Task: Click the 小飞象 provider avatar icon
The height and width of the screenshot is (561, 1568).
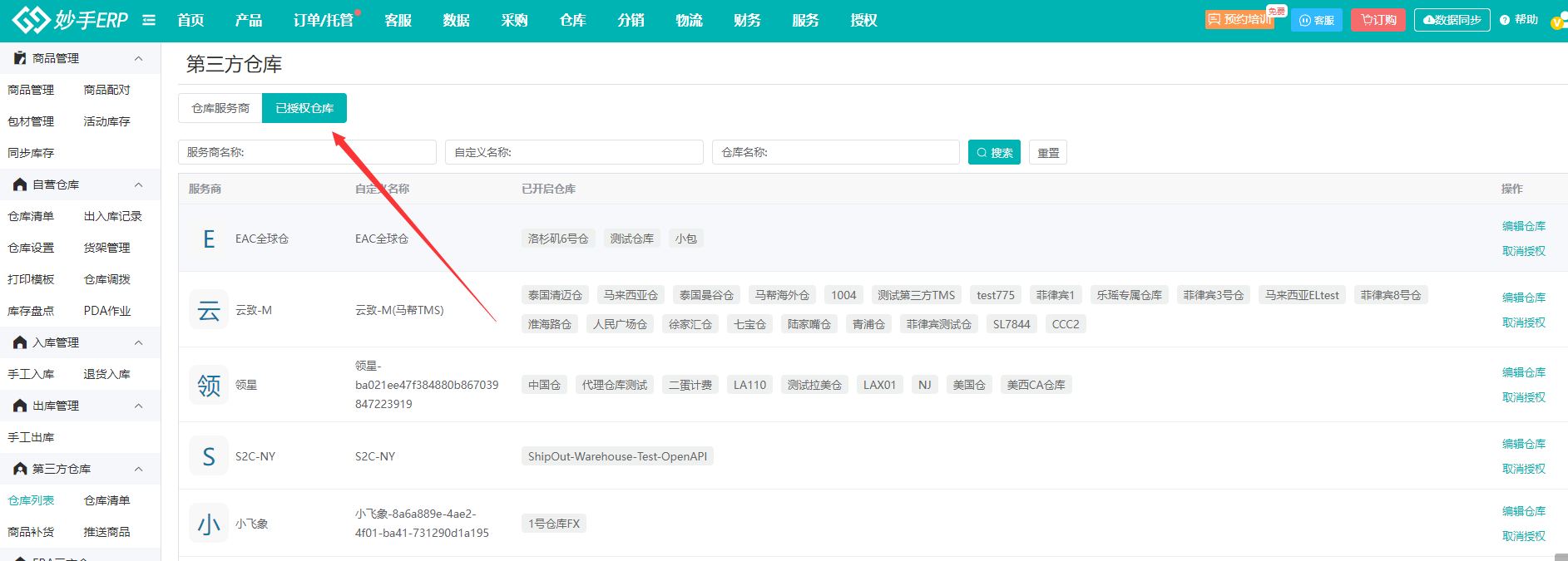Action: [x=209, y=524]
